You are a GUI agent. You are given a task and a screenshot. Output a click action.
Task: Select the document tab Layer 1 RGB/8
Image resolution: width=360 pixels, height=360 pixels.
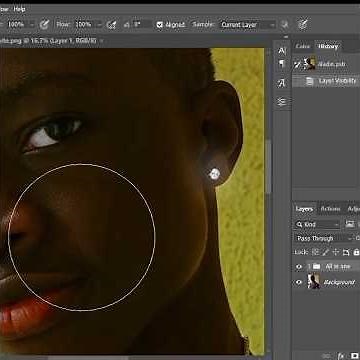(48, 41)
